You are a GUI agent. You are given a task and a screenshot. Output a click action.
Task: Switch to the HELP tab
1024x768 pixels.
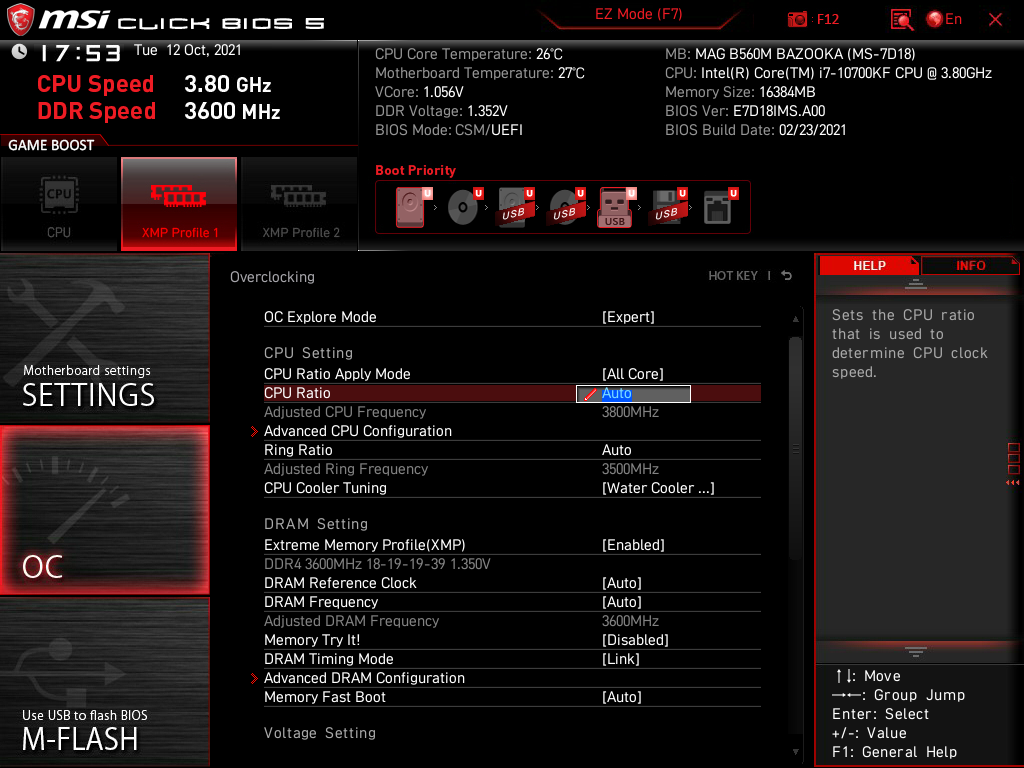(869, 266)
